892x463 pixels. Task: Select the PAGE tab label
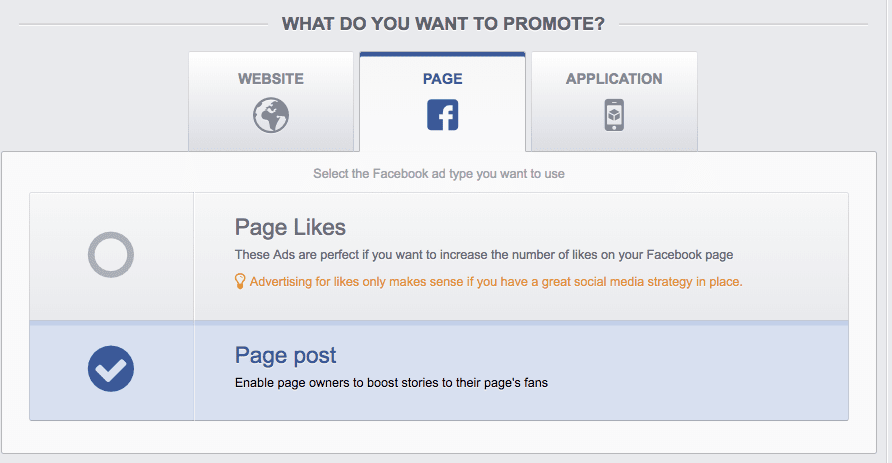pyautogui.click(x=442, y=79)
